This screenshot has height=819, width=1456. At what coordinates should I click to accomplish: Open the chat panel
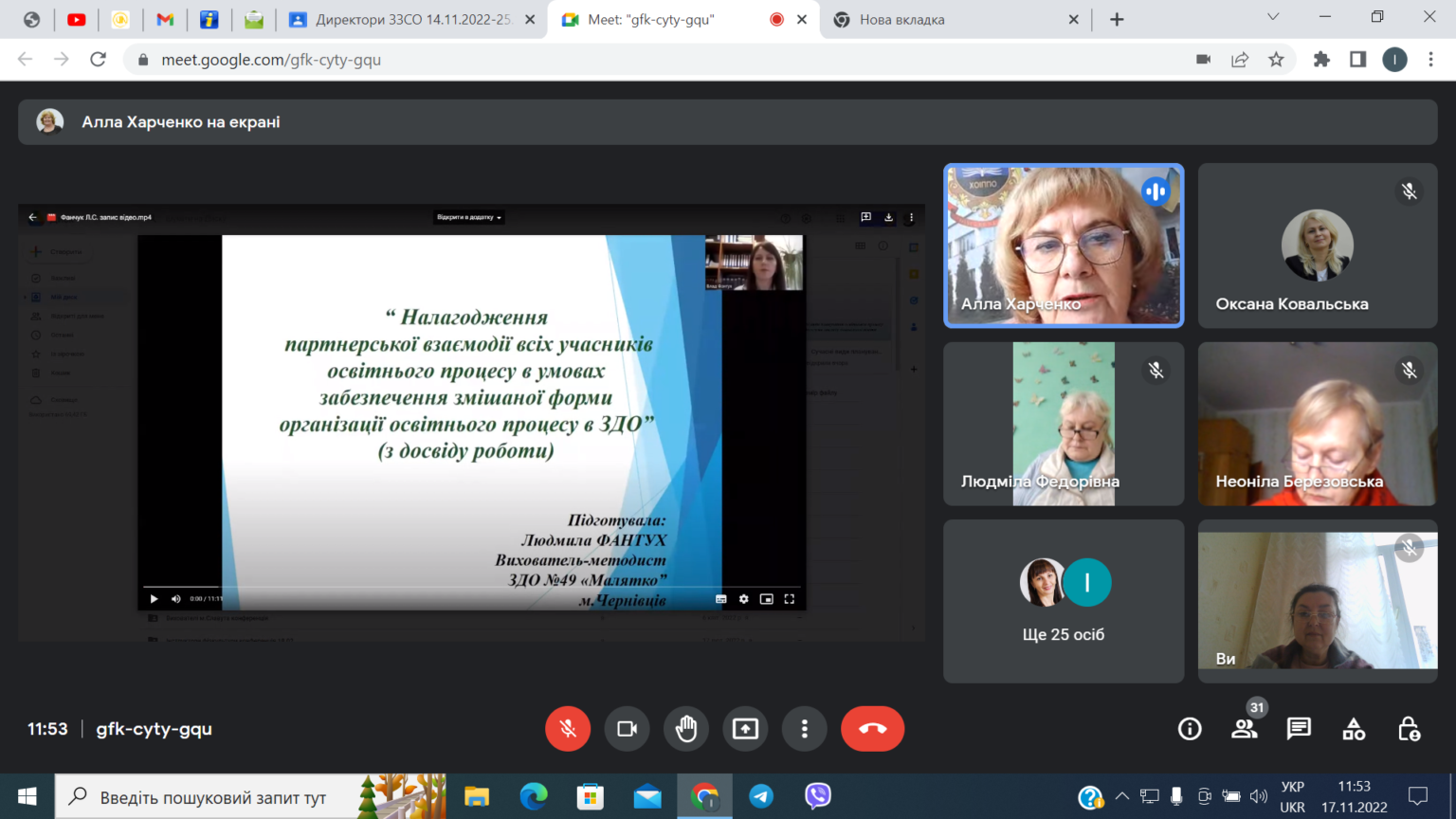1299,729
